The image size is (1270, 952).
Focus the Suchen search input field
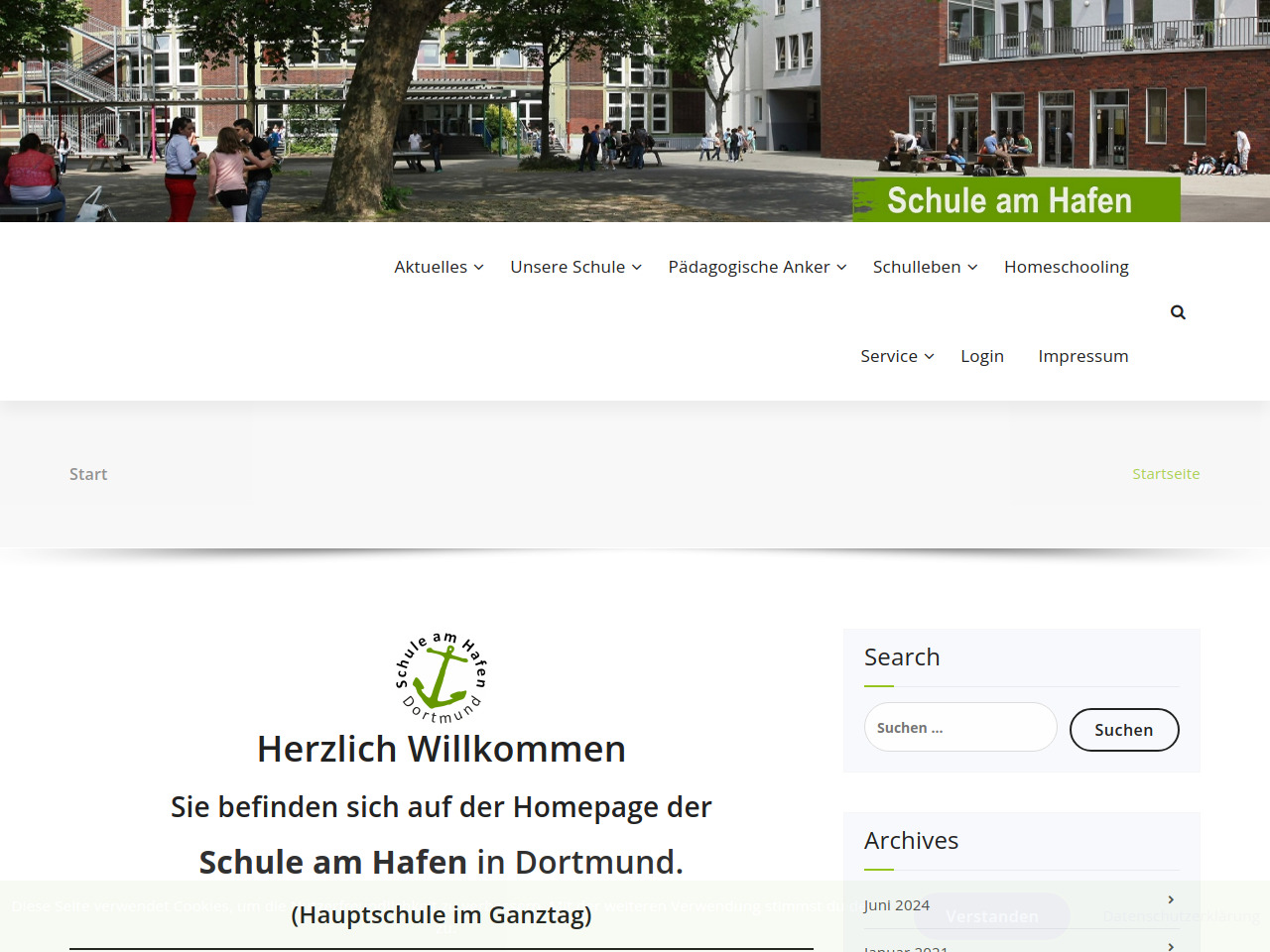[x=959, y=728]
